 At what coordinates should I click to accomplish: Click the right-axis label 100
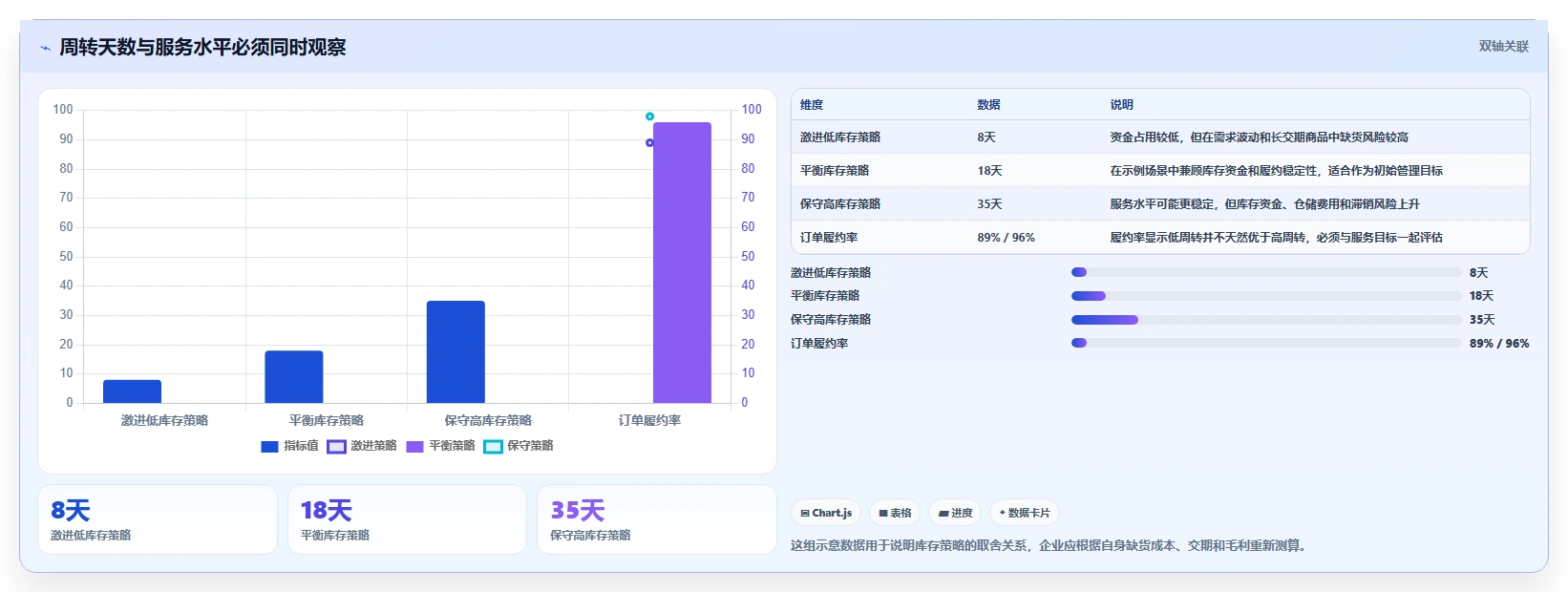click(x=752, y=110)
